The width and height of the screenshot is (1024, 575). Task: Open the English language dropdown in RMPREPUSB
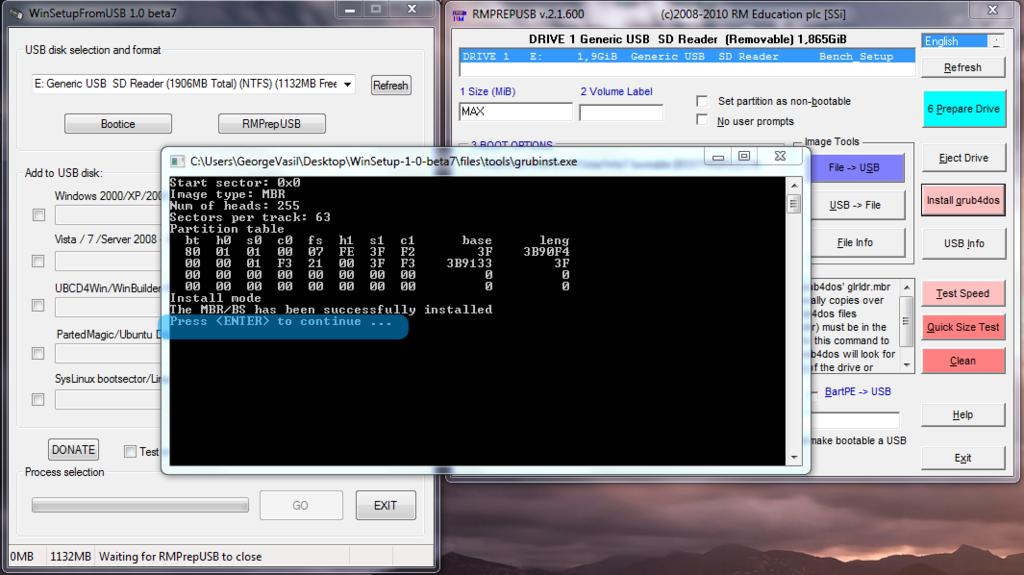click(x=996, y=41)
